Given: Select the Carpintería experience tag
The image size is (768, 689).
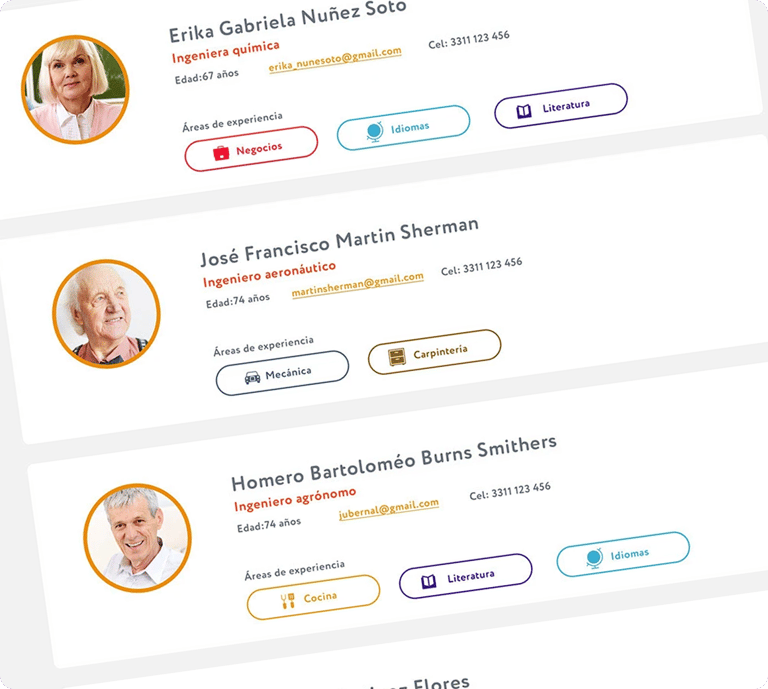Looking at the screenshot, I should click(434, 353).
